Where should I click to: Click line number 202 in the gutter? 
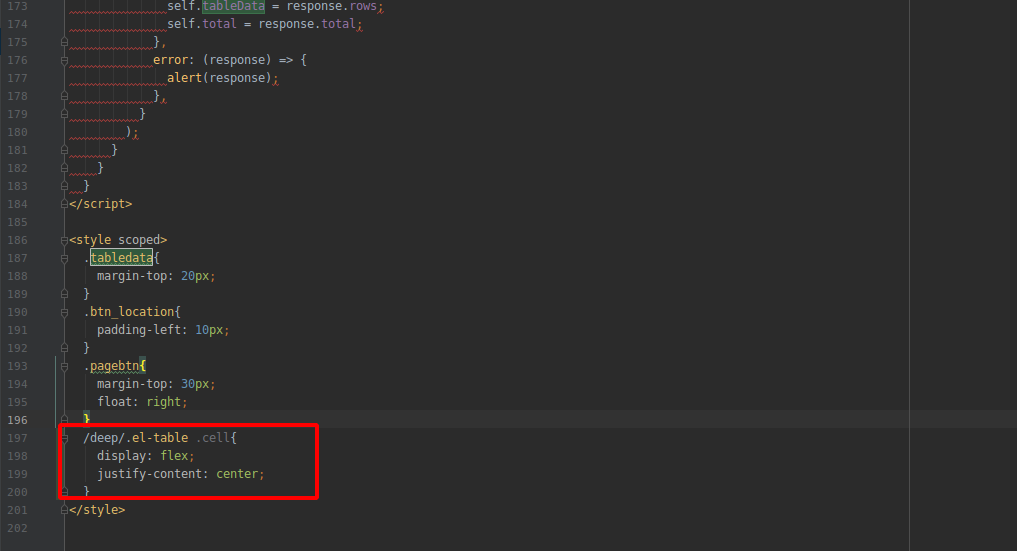pyautogui.click(x=18, y=528)
